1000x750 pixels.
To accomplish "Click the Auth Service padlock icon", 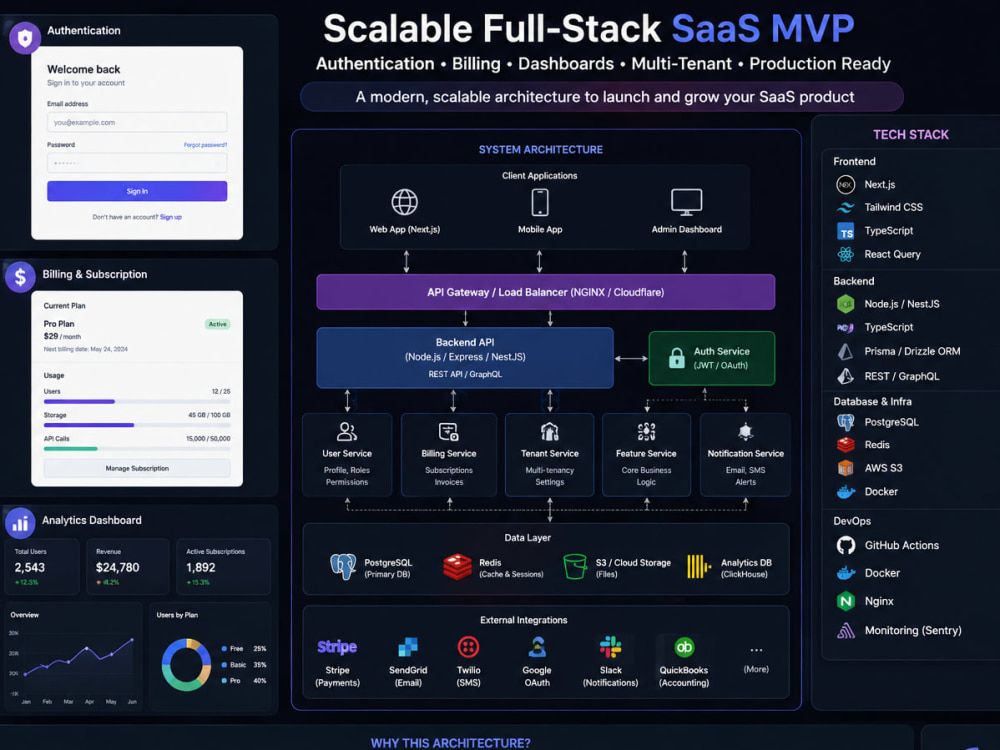I will [x=677, y=358].
